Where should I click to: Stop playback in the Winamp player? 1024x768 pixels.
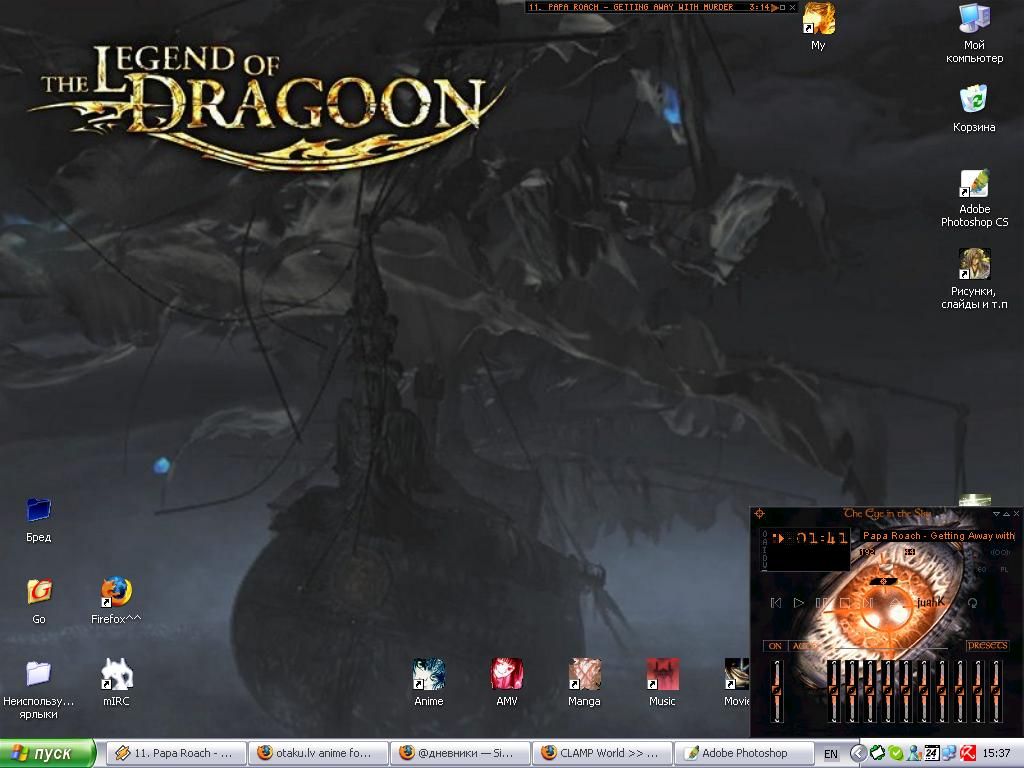click(844, 603)
